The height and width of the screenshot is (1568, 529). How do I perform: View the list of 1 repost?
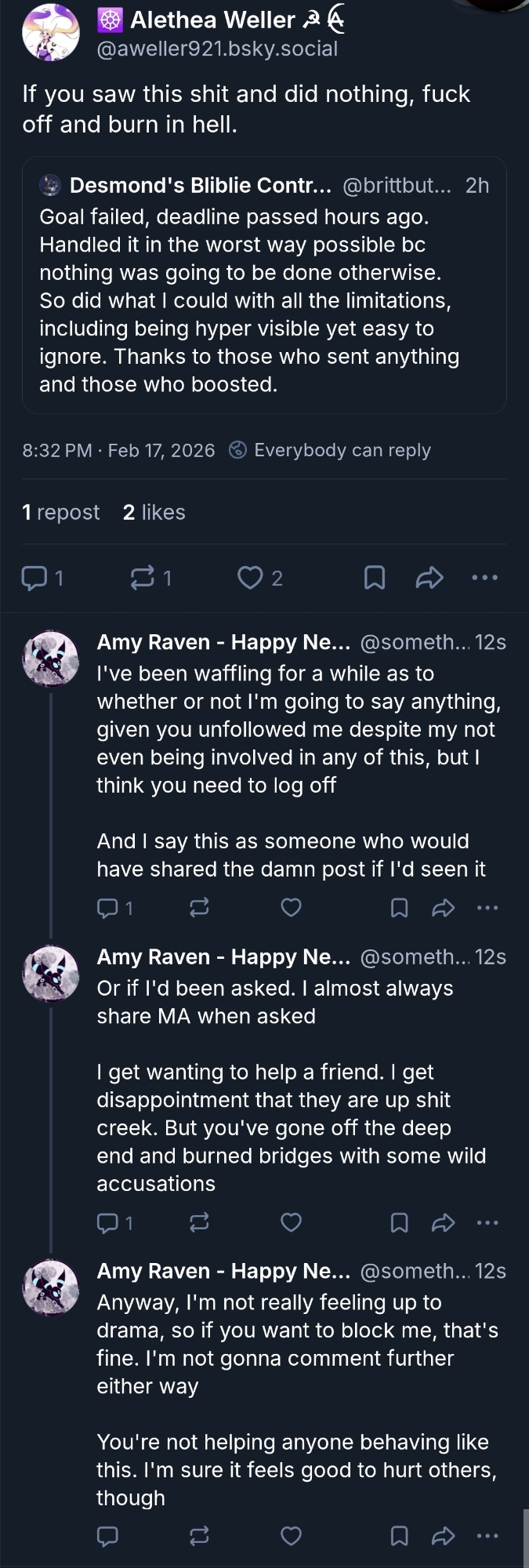pos(61,513)
